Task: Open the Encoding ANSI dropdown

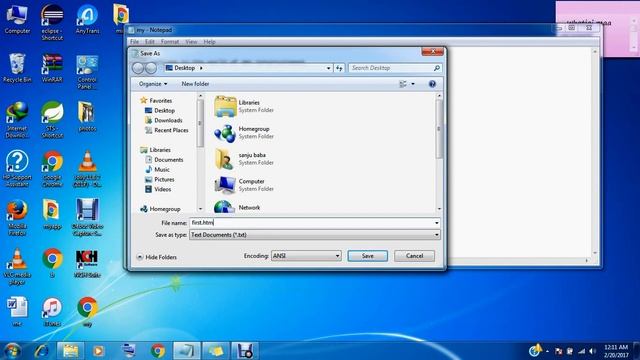Action: tap(306, 256)
